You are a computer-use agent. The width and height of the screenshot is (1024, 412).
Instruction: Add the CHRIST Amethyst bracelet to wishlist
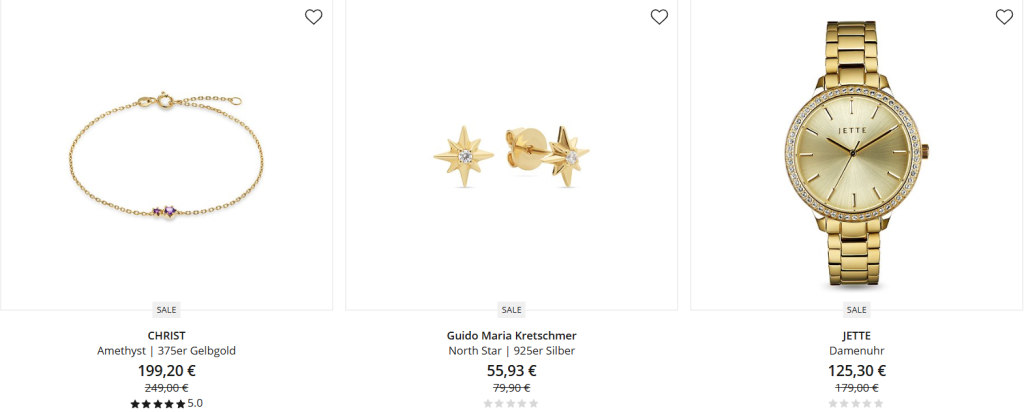pyautogui.click(x=313, y=17)
